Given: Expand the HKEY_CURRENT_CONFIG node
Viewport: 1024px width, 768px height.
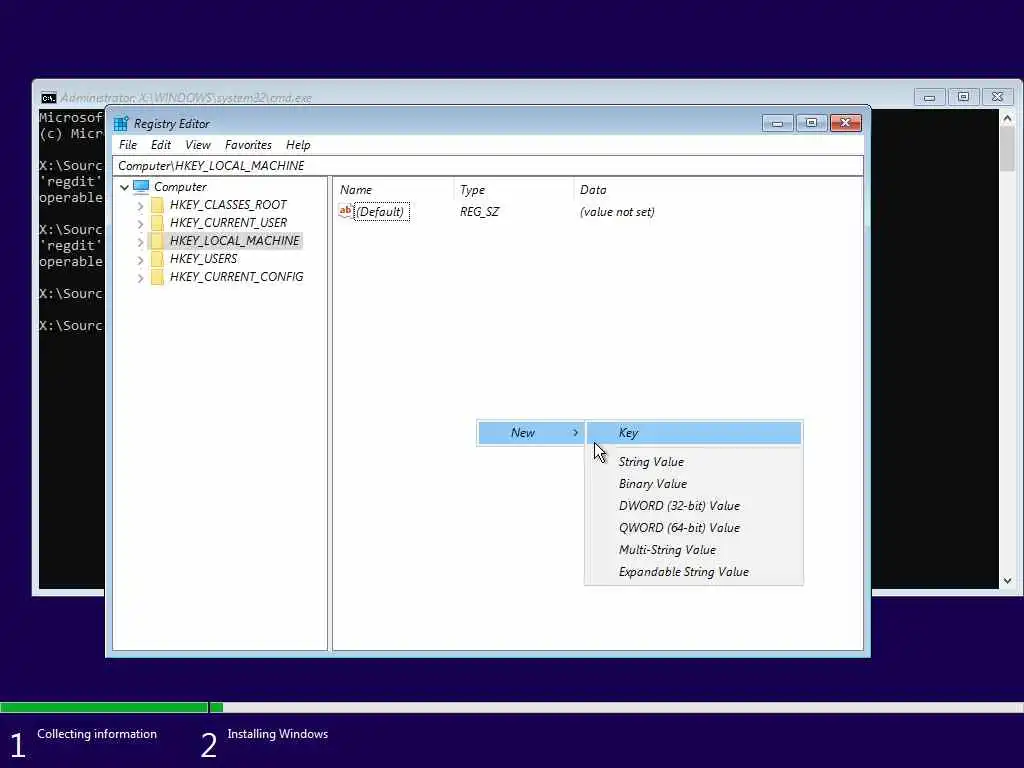Looking at the screenshot, I should 140,278.
